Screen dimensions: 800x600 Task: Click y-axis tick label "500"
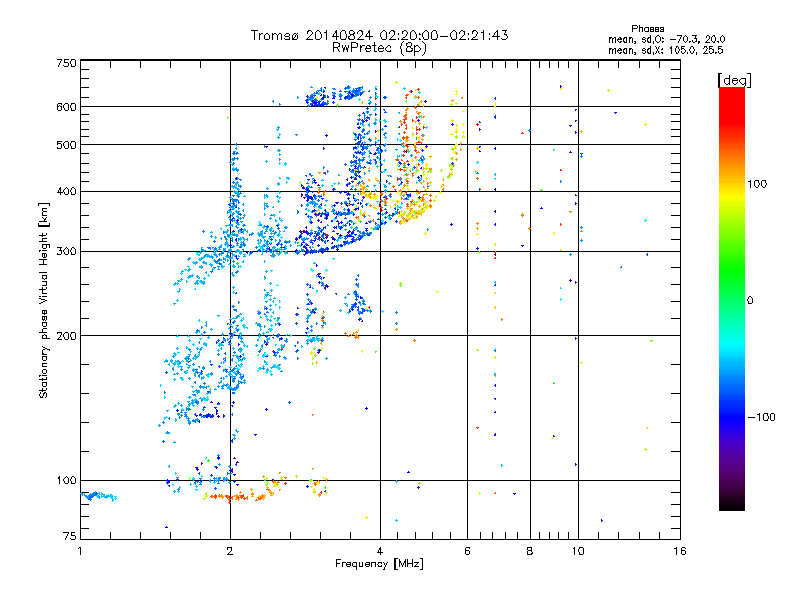click(66, 145)
